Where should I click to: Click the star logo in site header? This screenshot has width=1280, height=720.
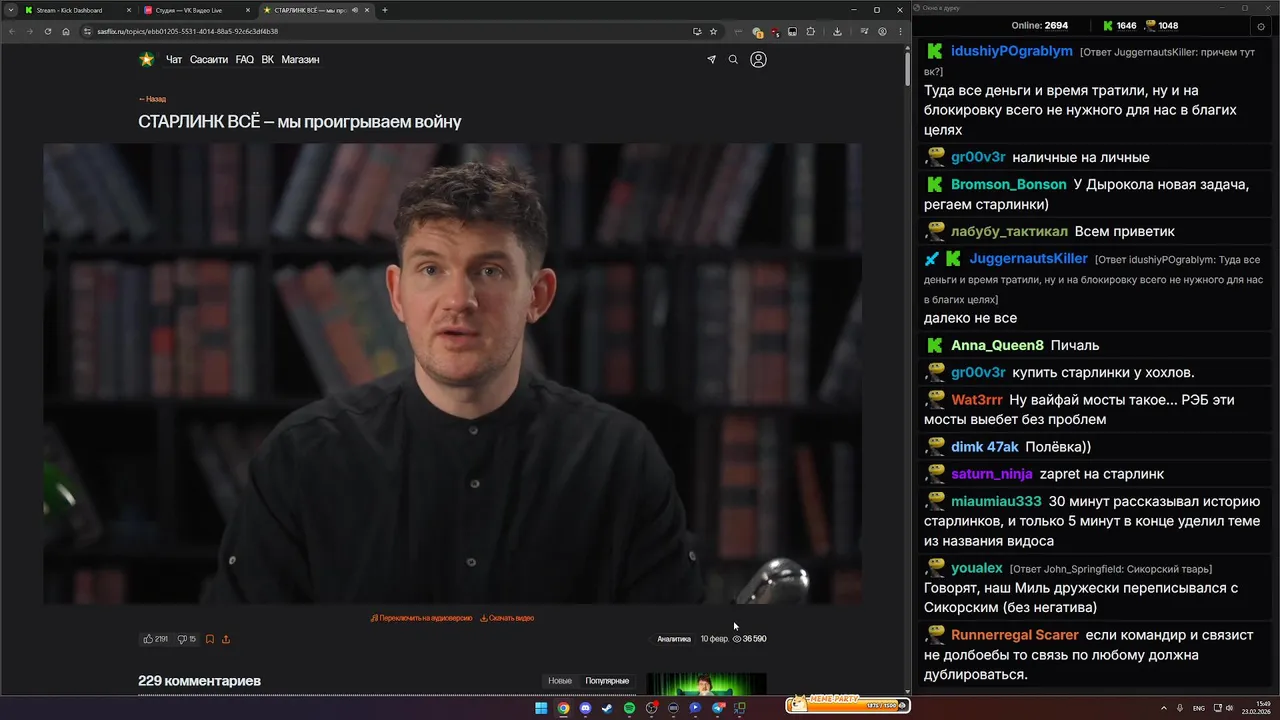(146, 60)
